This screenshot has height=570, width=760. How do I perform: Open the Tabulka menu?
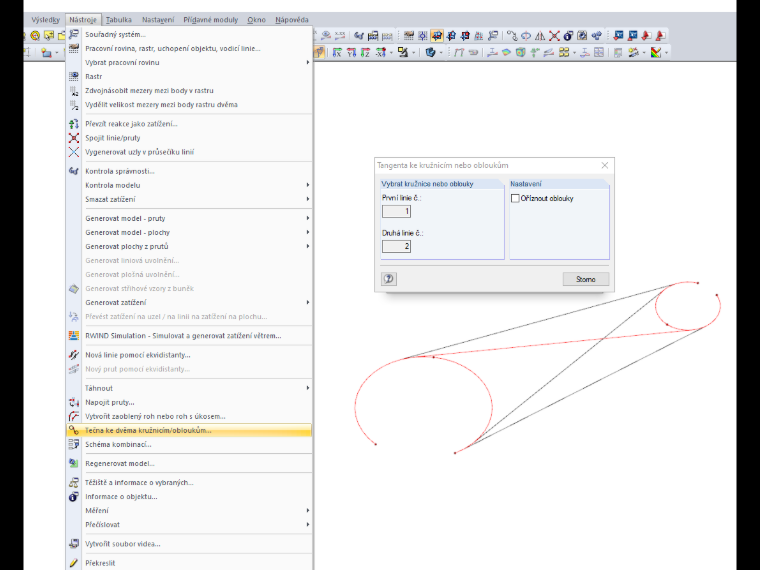pos(119,20)
